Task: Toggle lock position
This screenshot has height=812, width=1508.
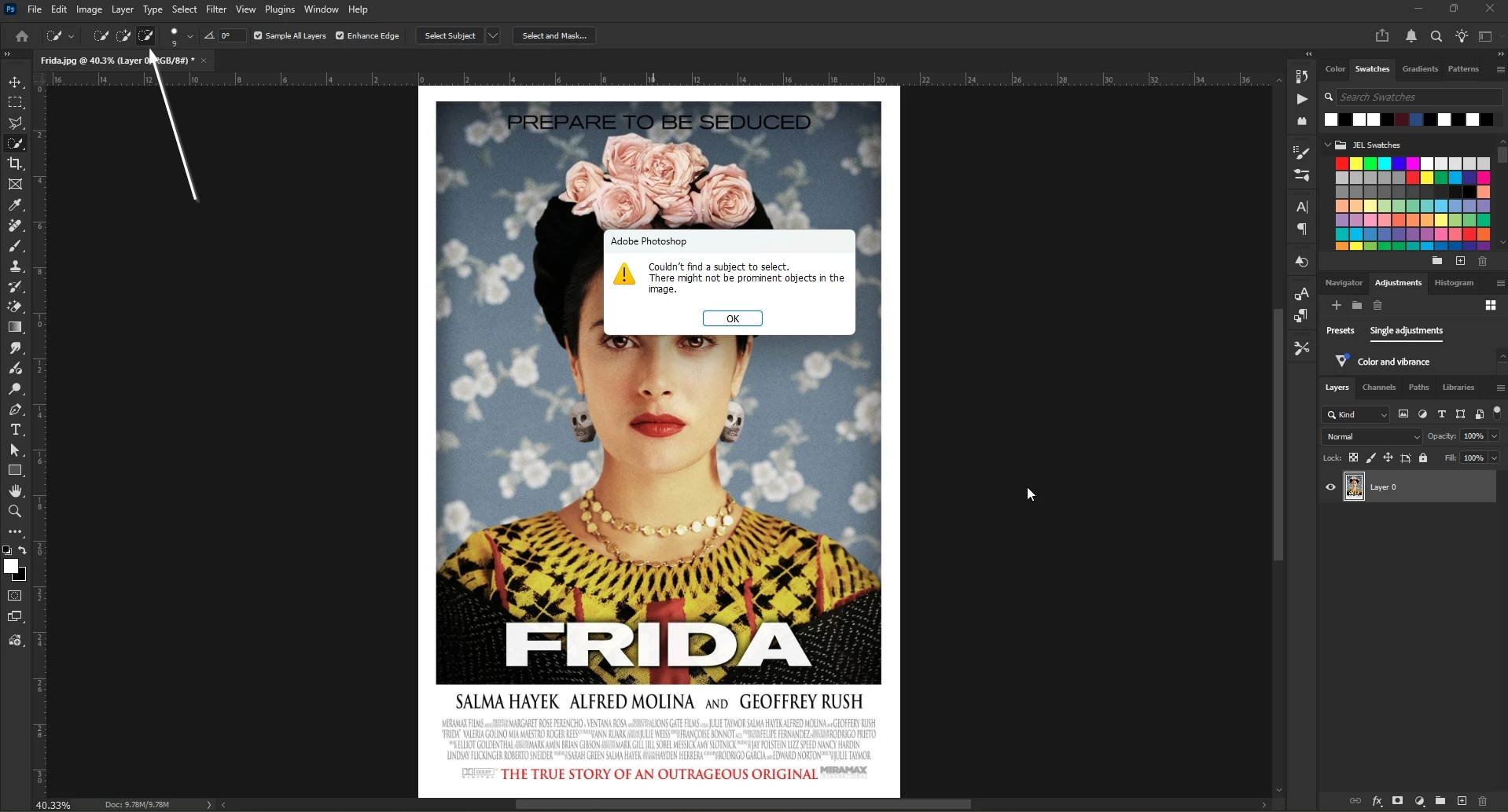Action: [x=1388, y=457]
